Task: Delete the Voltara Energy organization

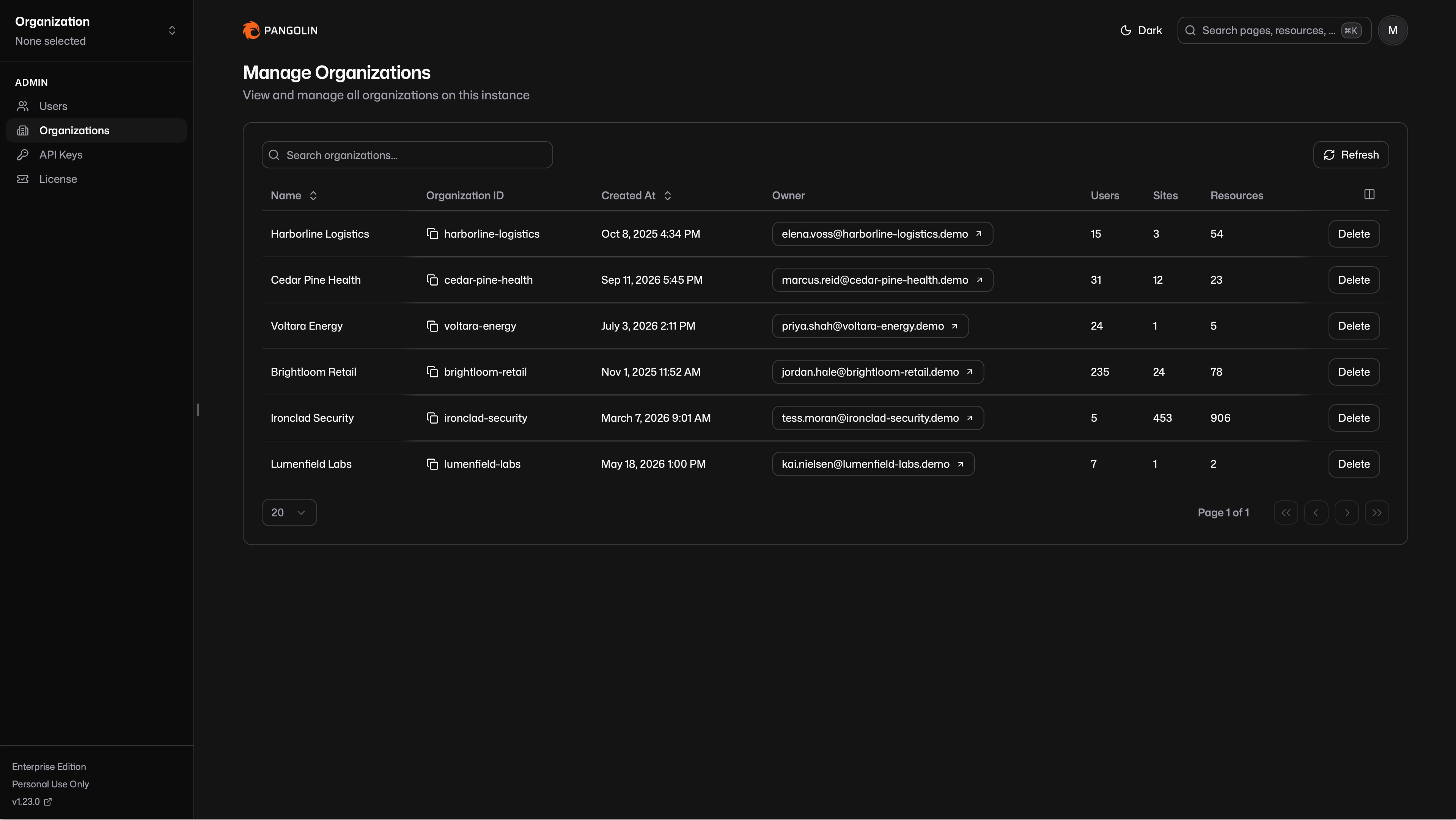Action: pos(1354,326)
